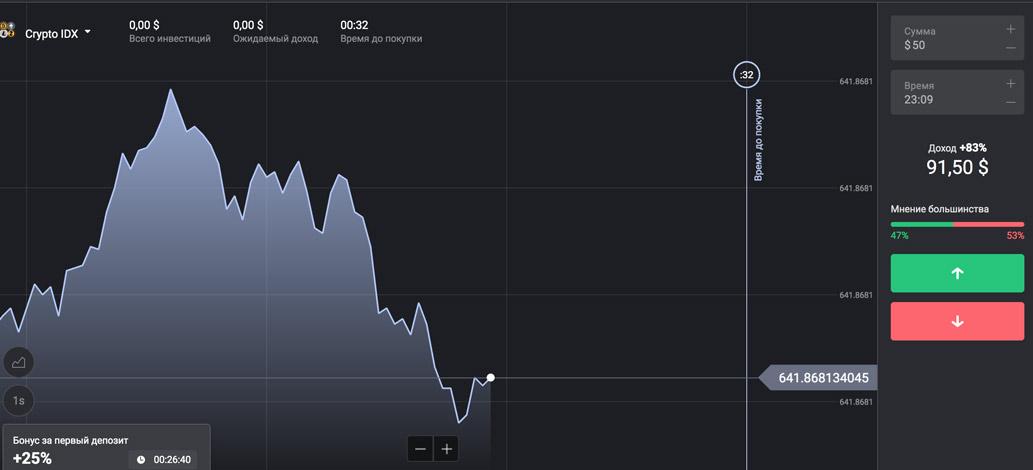
Task: Click the Доход +83% label
Action: pyautogui.click(x=957, y=148)
